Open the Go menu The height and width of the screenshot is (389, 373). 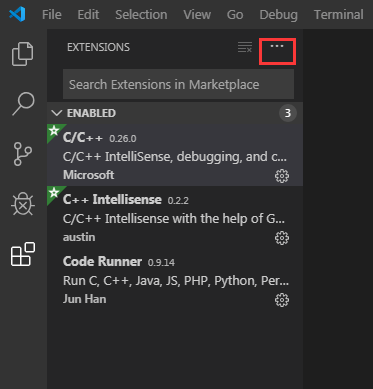235,15
